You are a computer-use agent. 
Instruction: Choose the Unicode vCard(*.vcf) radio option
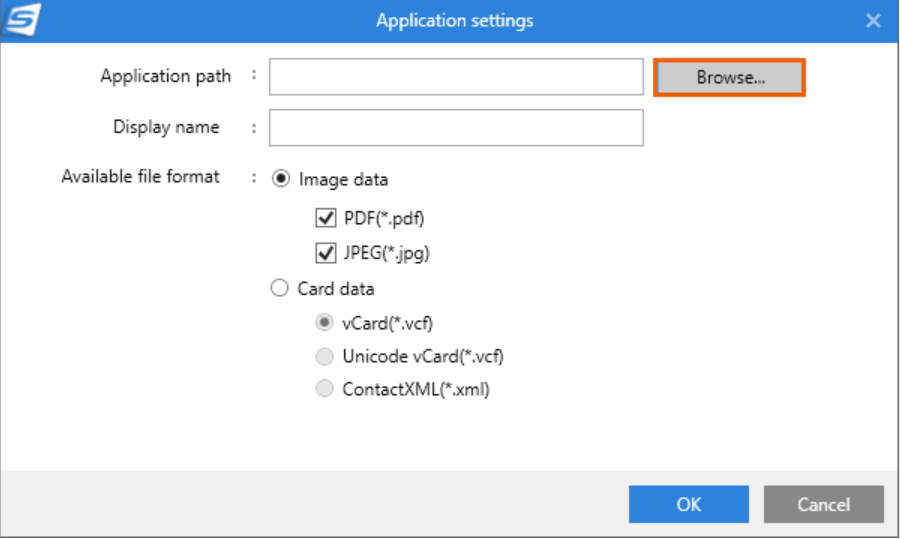pyautogui.click(x=324, y=356)
